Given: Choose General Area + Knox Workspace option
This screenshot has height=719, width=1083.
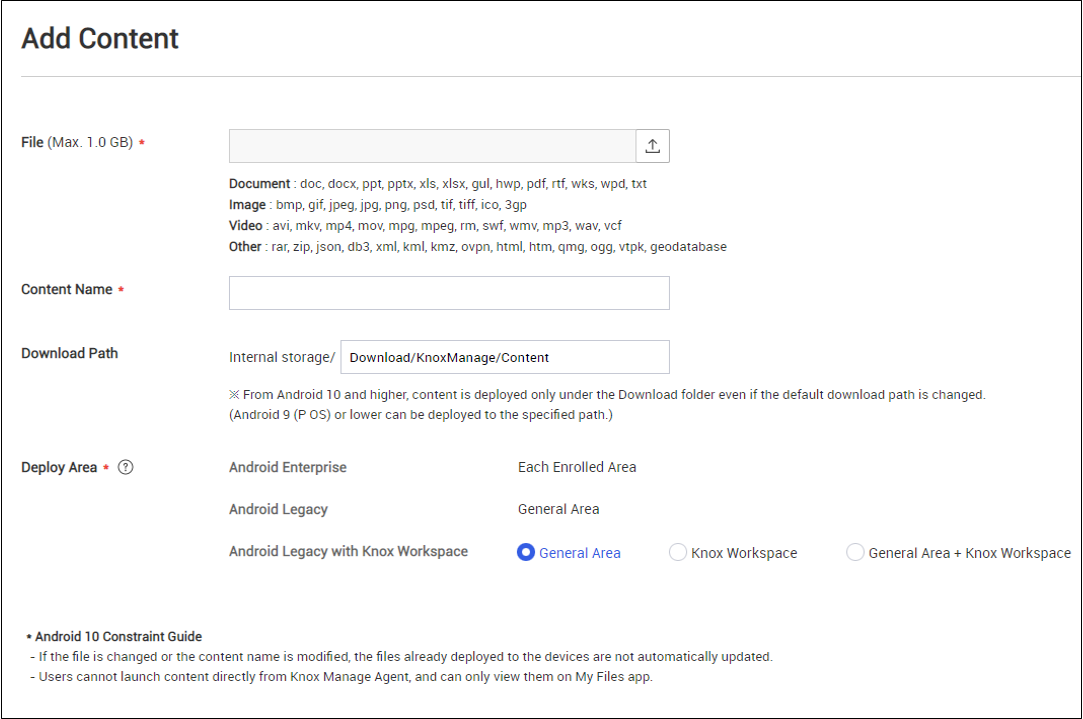Looking at the screenshot, I should point(855,553).
